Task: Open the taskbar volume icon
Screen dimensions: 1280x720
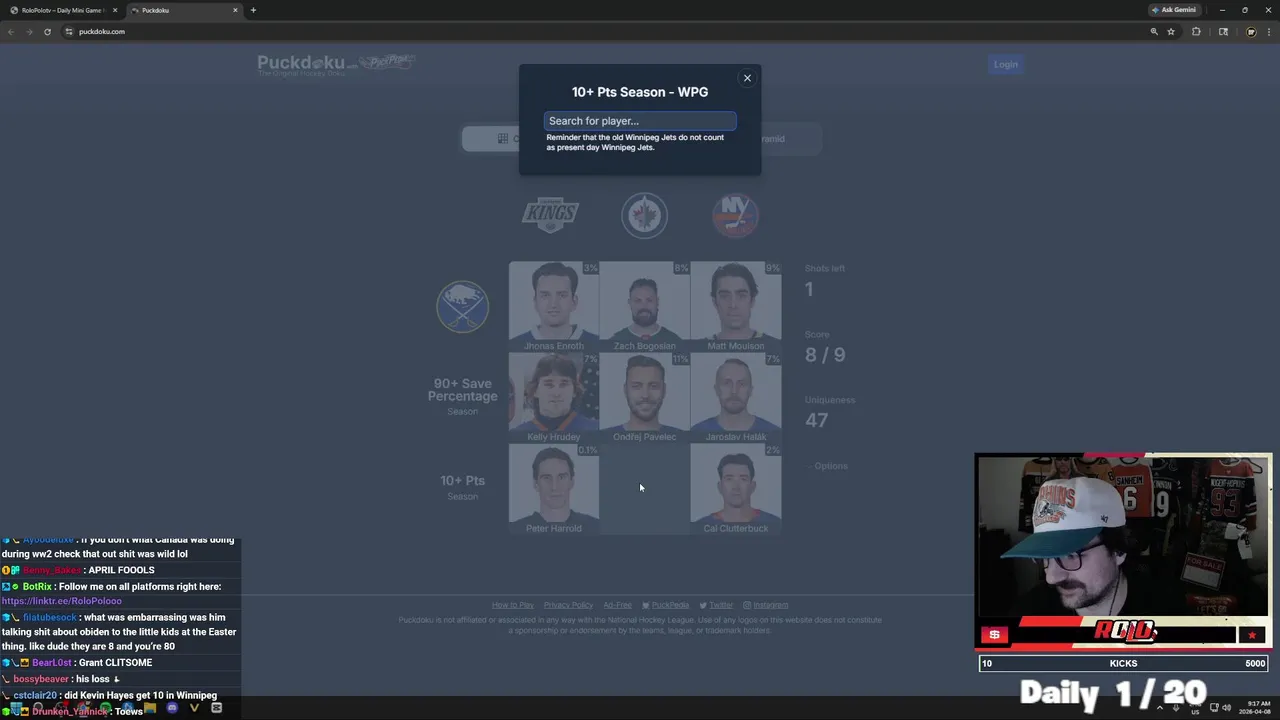Action: [x=1227, y=707]
